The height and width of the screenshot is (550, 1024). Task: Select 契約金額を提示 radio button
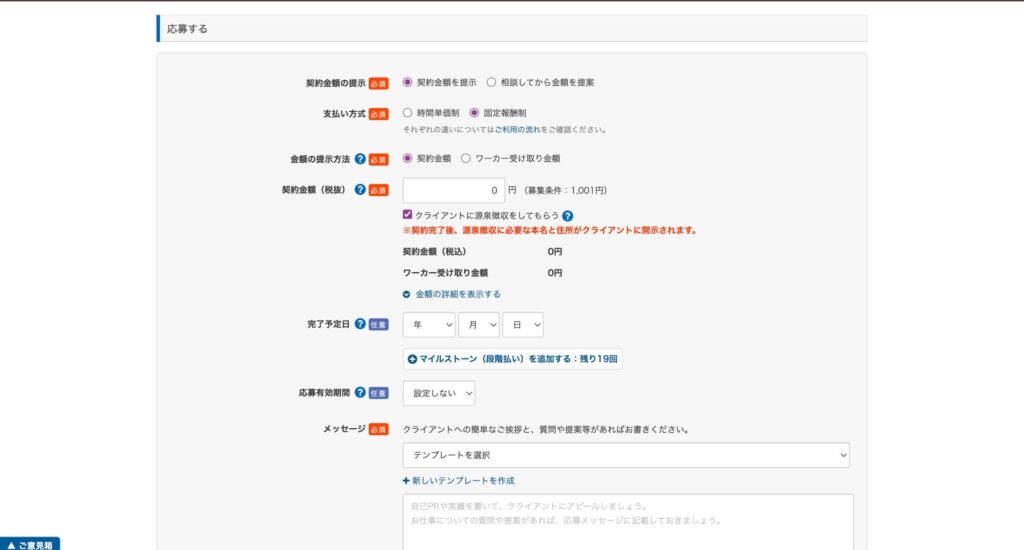pos(408,82)
